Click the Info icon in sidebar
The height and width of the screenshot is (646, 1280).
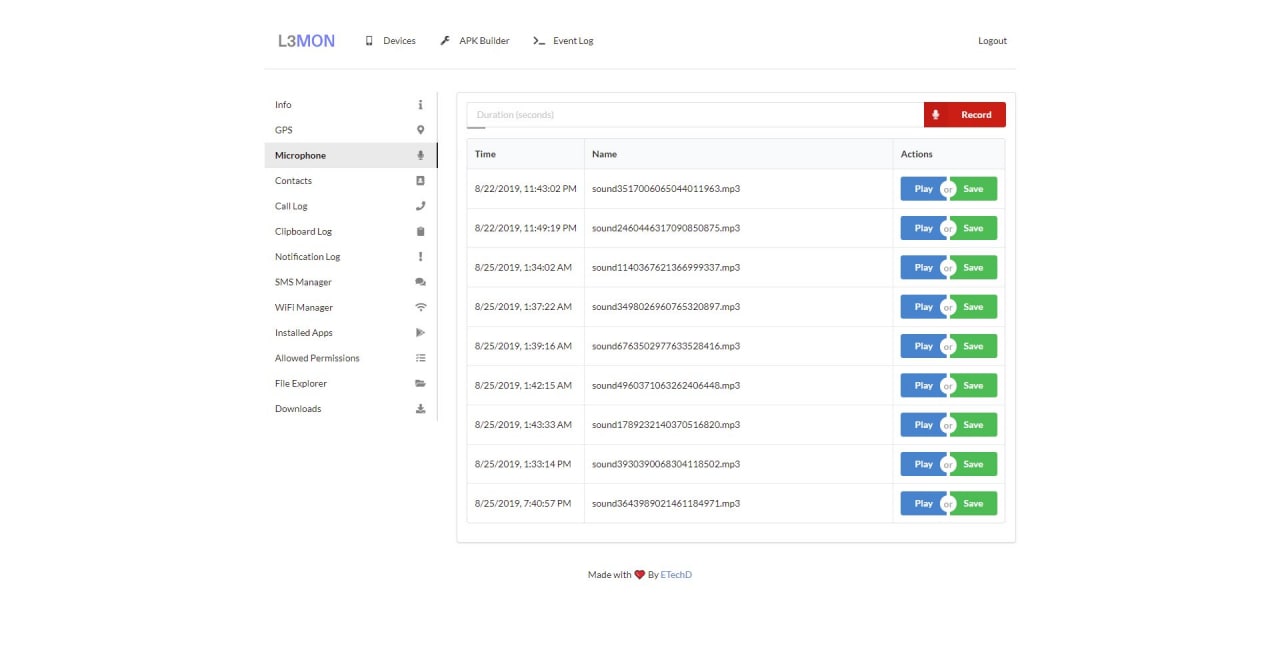pos(420,105)
